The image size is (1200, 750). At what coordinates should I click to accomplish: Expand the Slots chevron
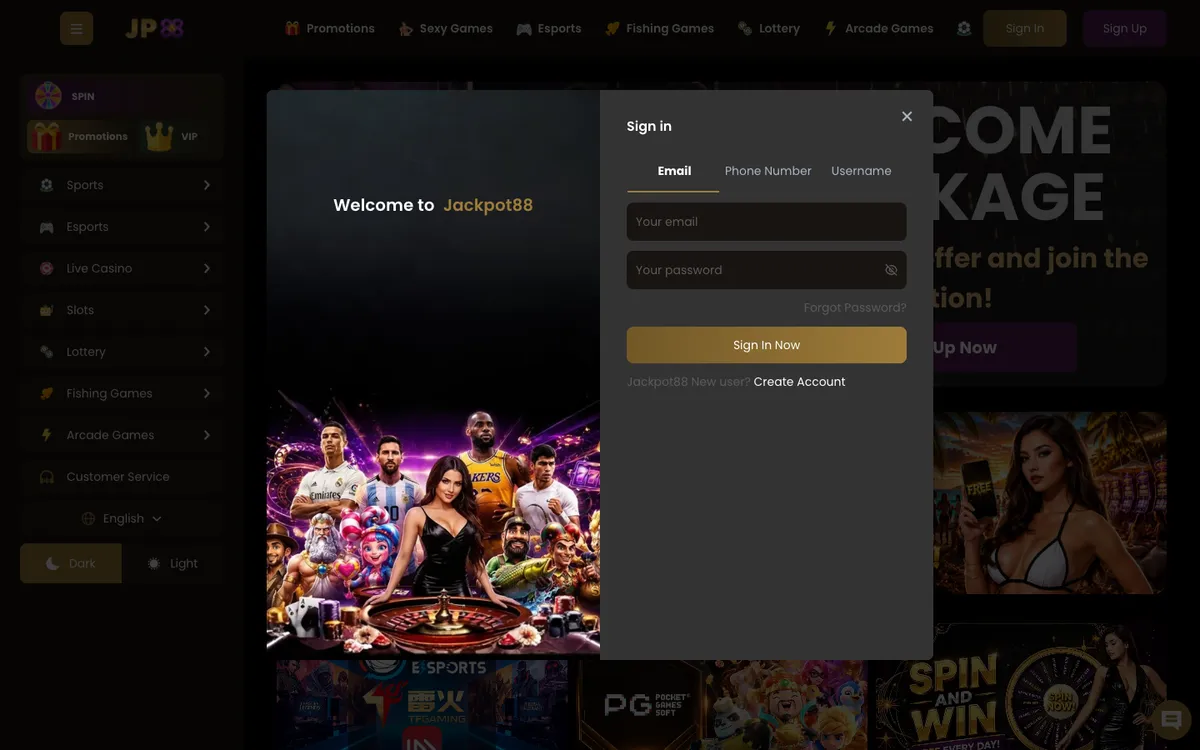point(207,310)
